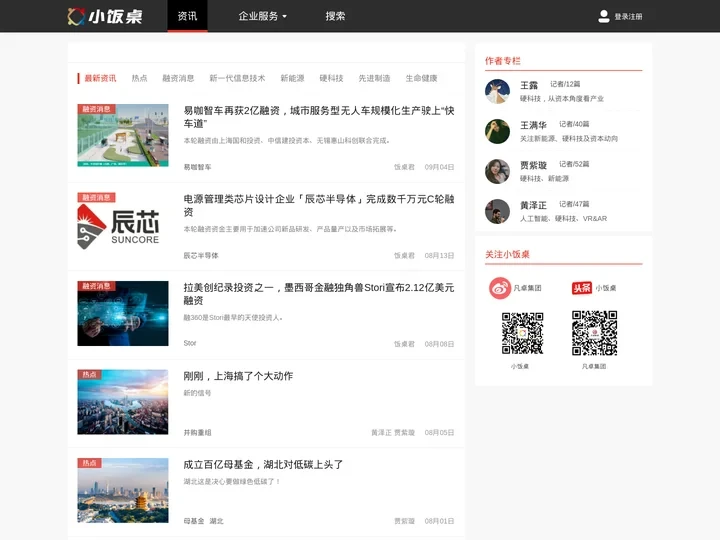Click author name 王露 in the column
This screenshot has width=720, height=540.
click(529, 85)
